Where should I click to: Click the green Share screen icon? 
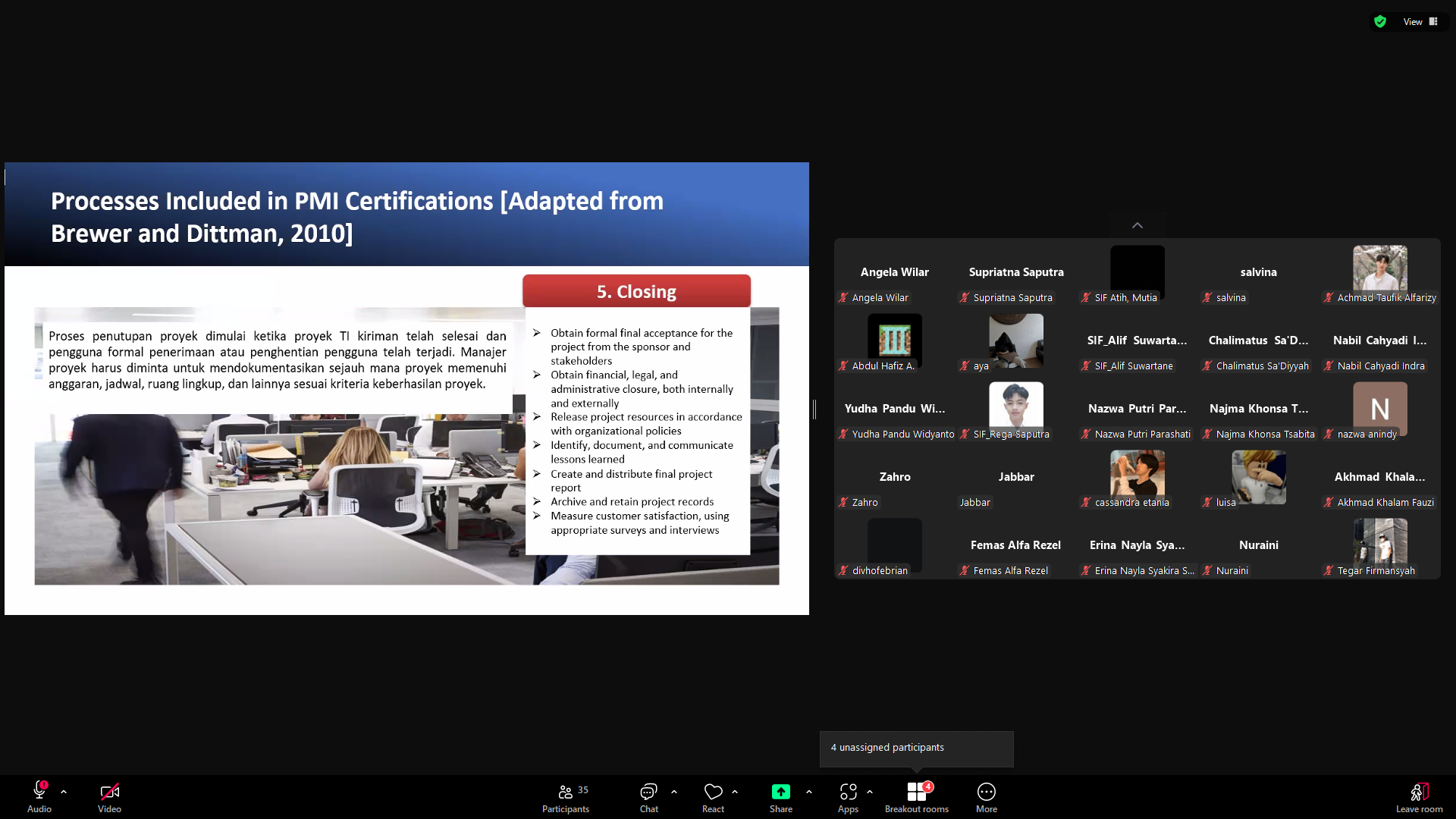pyautogui.click(x=781, y=792)
